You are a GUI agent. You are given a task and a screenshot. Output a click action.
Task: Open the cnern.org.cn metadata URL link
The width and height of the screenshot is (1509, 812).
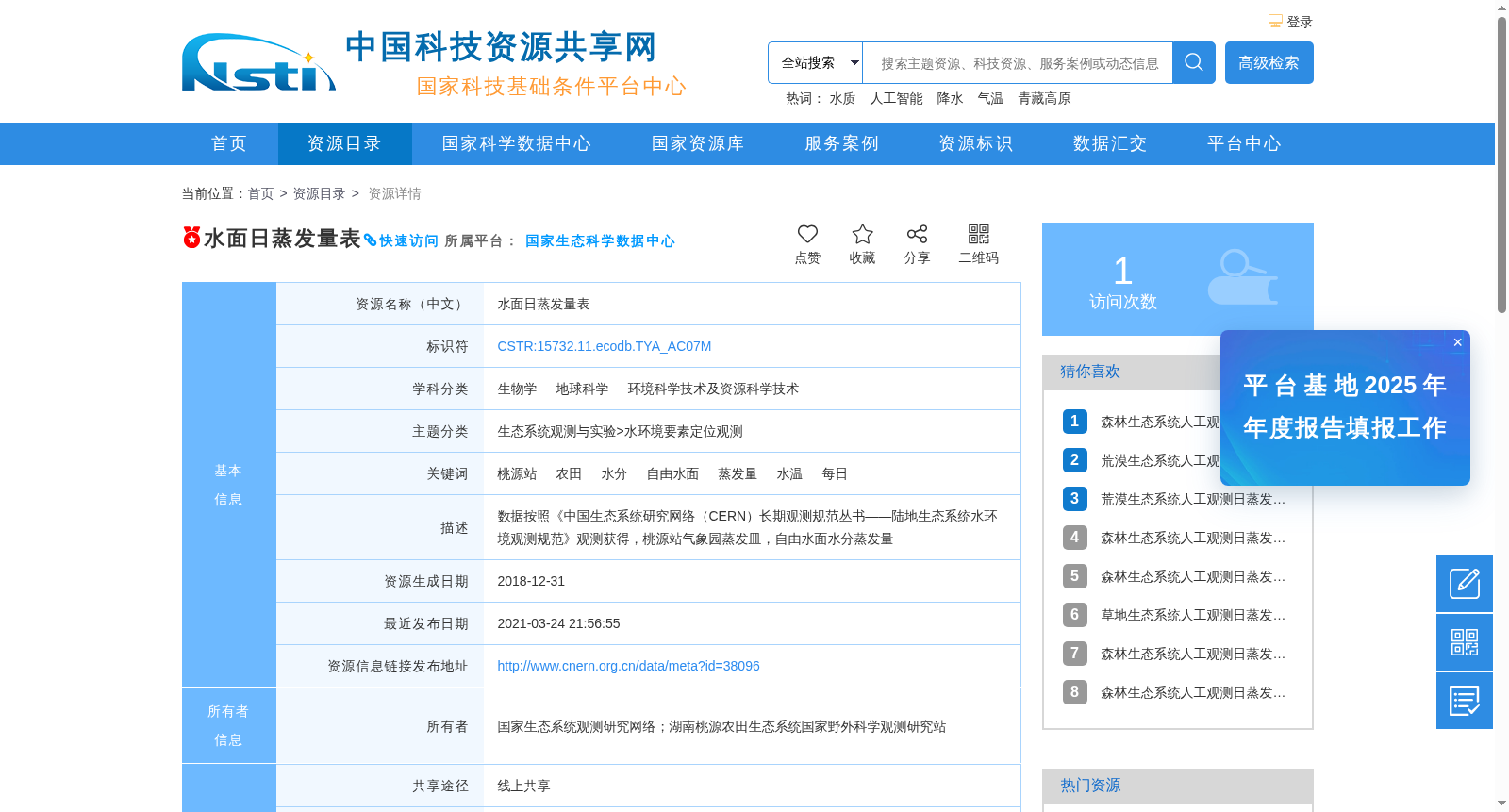[628, 666]
